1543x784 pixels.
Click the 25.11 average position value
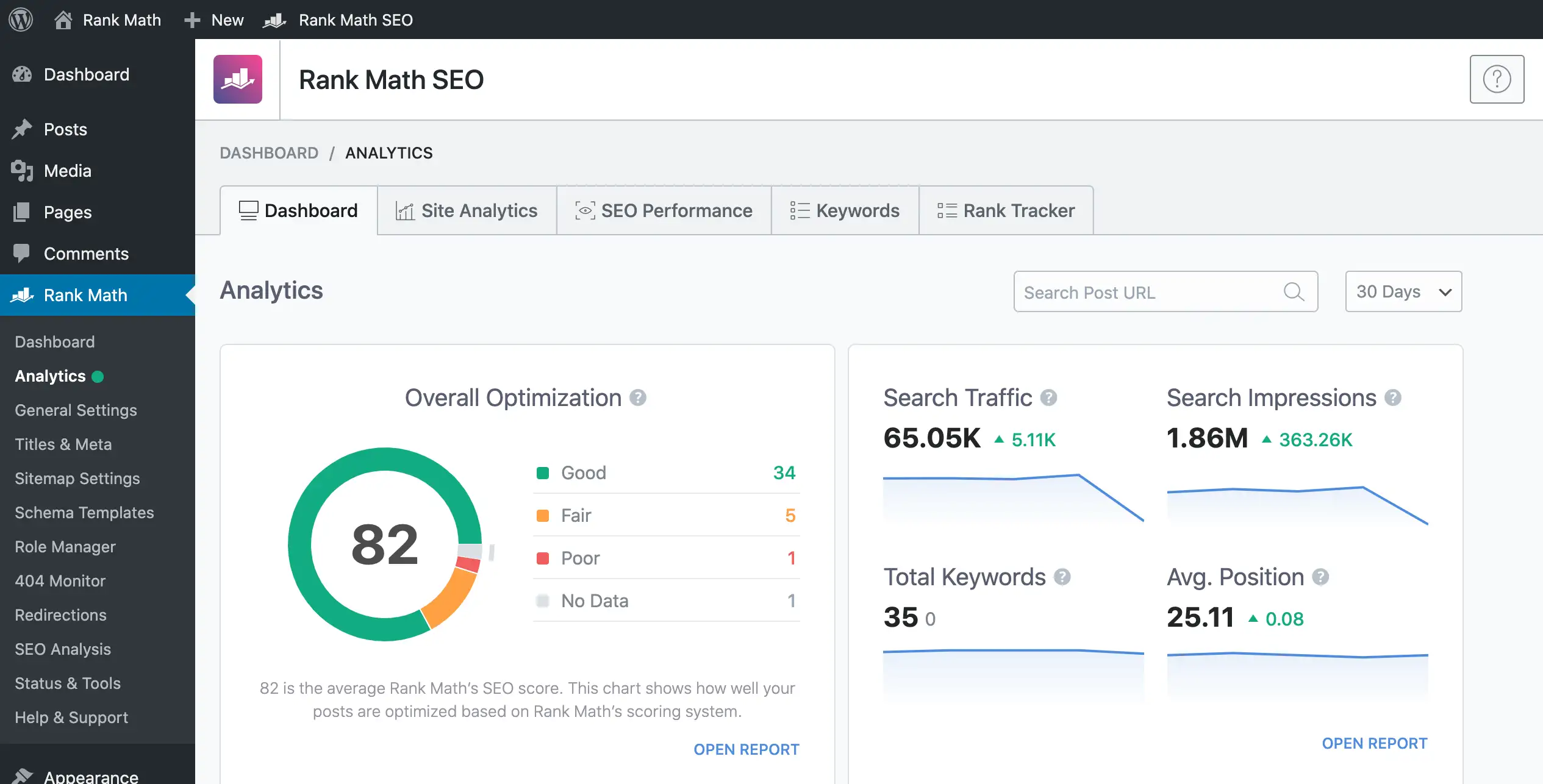pos(1200,617)
